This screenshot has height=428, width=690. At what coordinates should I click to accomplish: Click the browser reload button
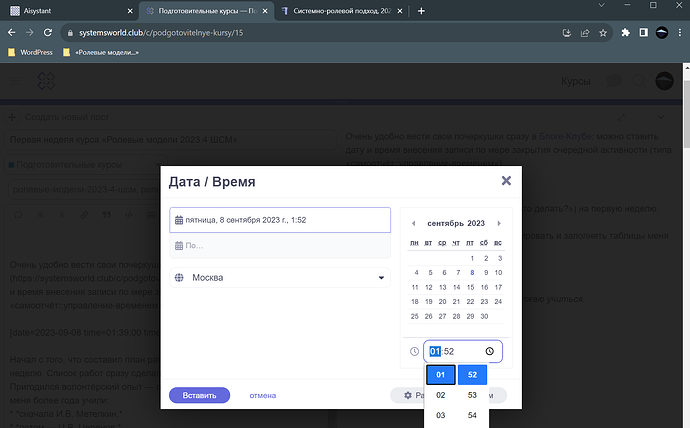point(49,32)
